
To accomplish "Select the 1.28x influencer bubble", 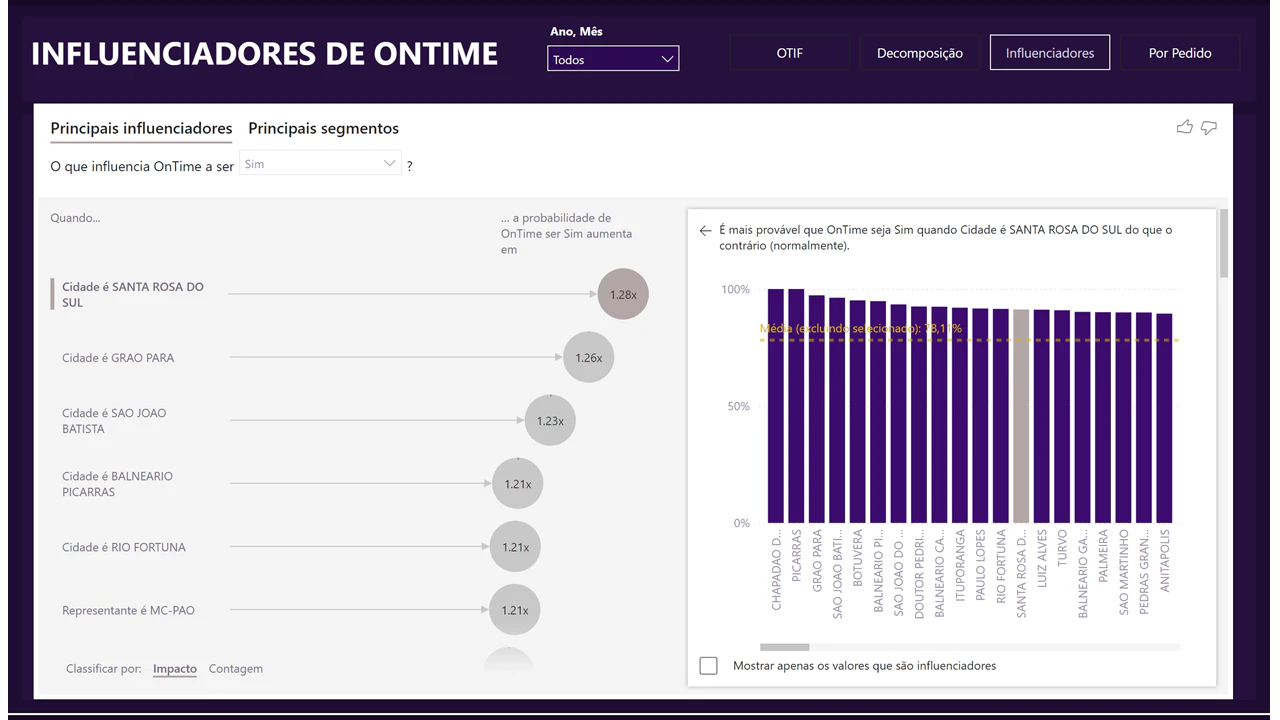I will [623, 294].
